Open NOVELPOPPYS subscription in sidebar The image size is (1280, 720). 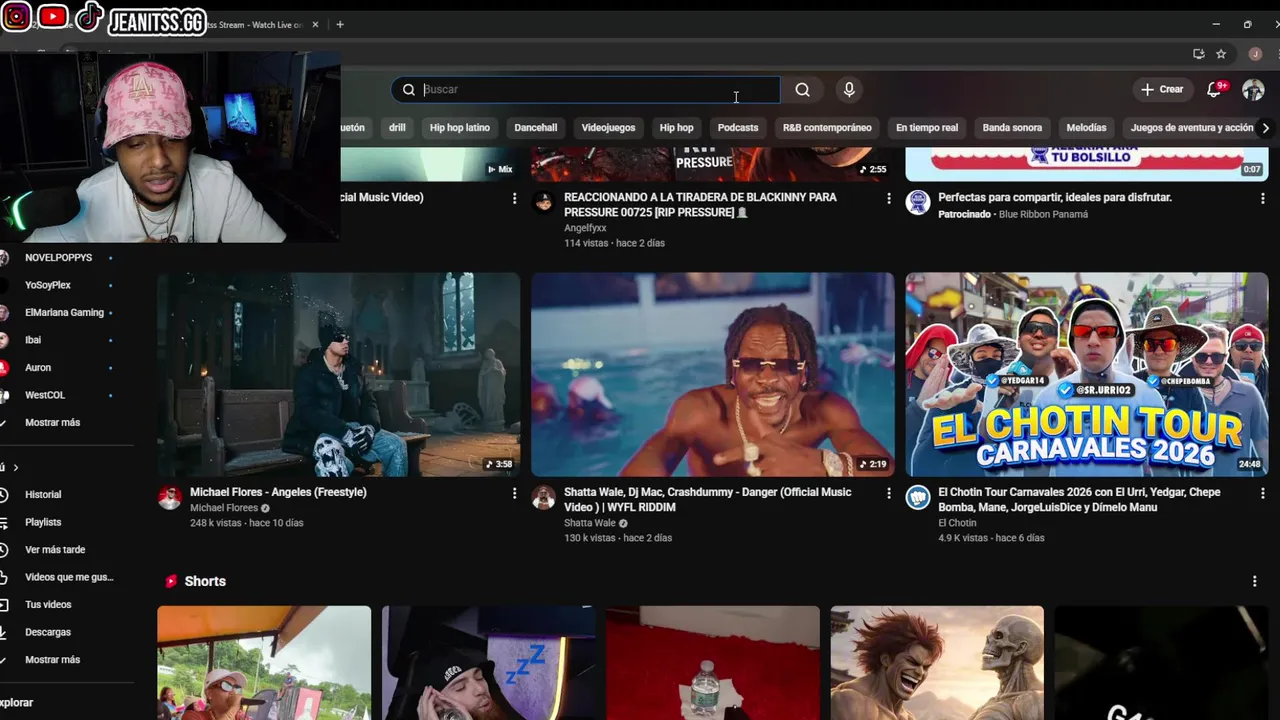[58, 258]
